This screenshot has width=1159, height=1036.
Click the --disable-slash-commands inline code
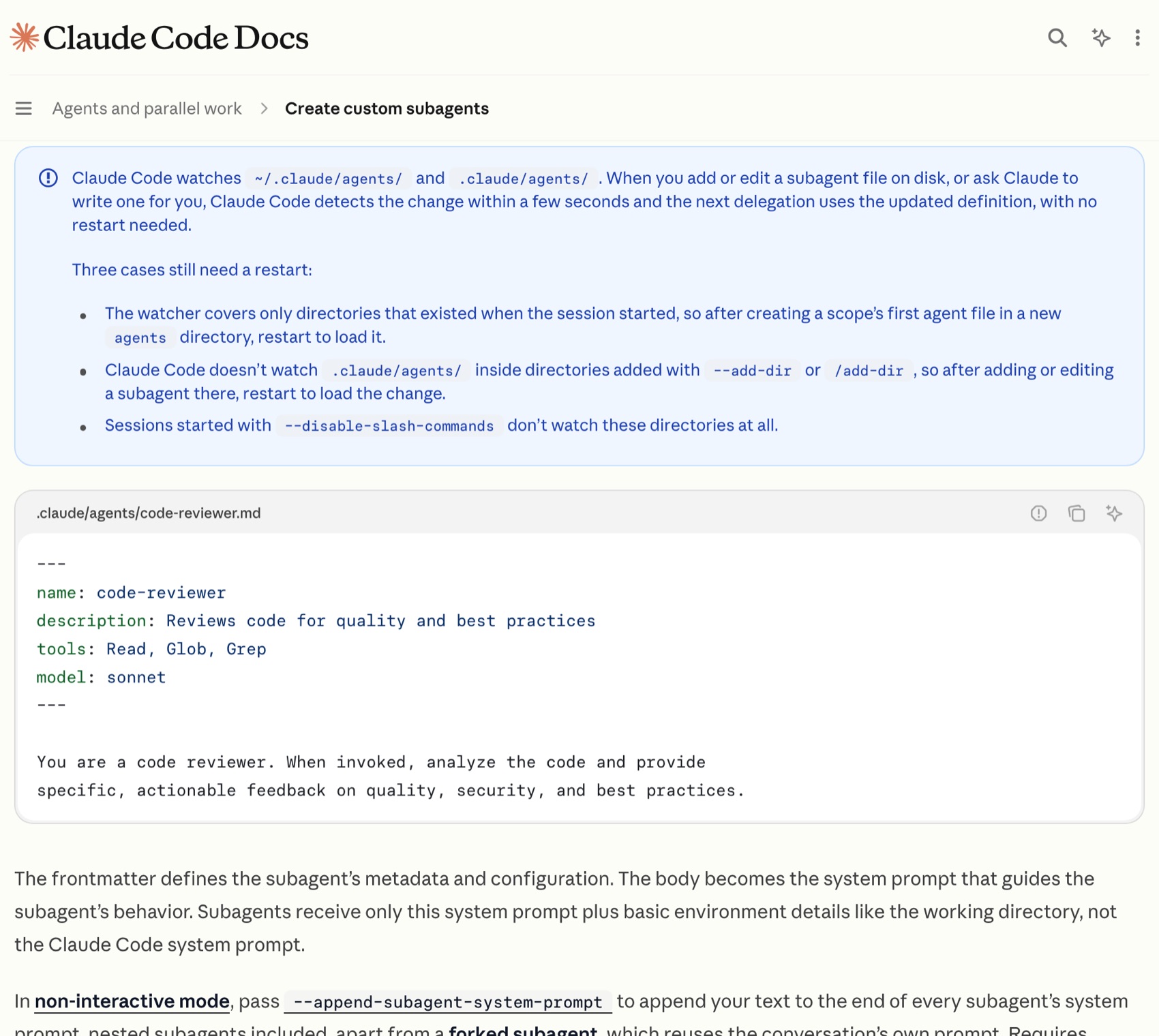pyautogui.click(x=389, y=426)
